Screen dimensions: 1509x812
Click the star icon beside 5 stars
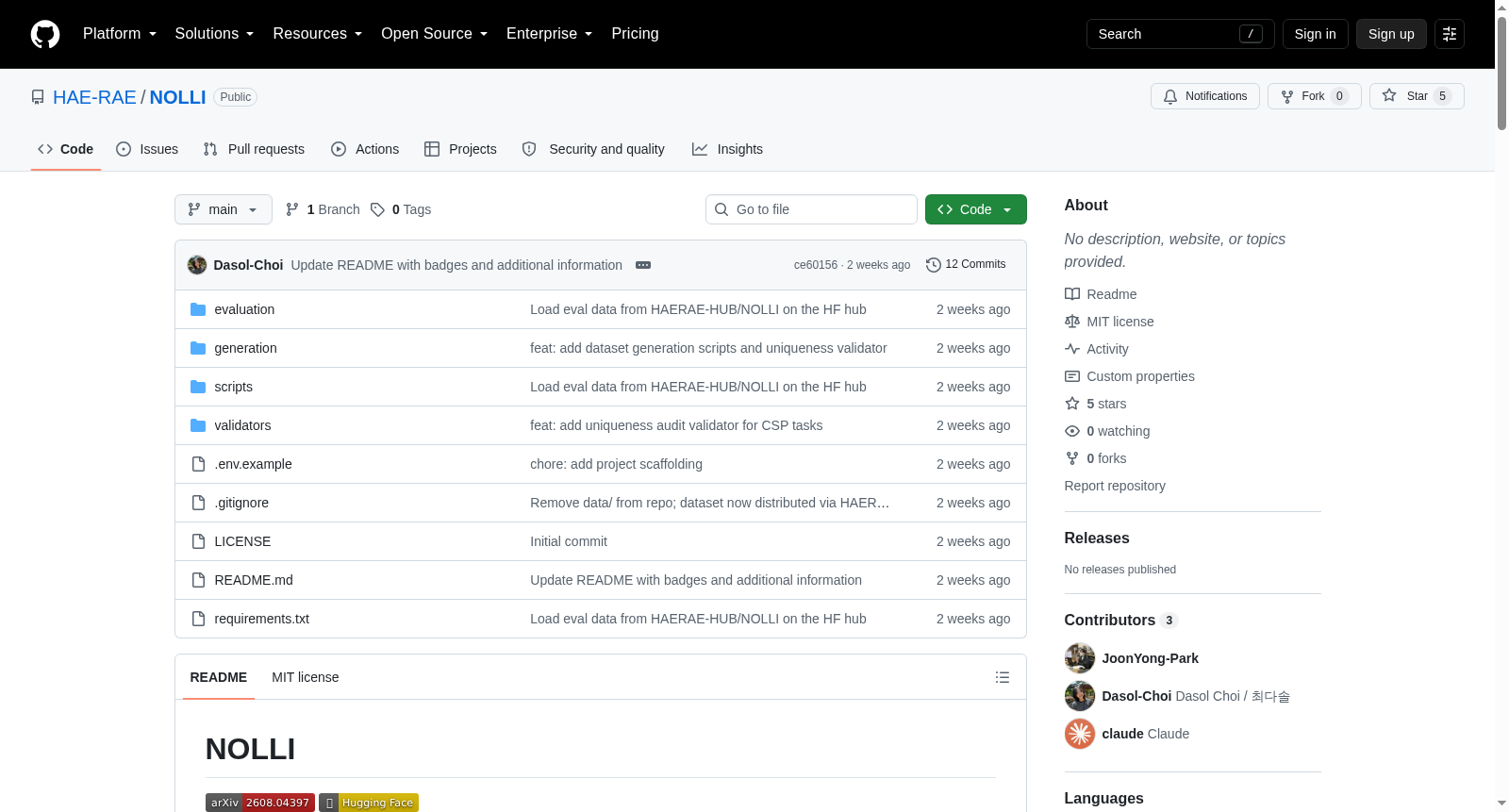pos(1072,404)
